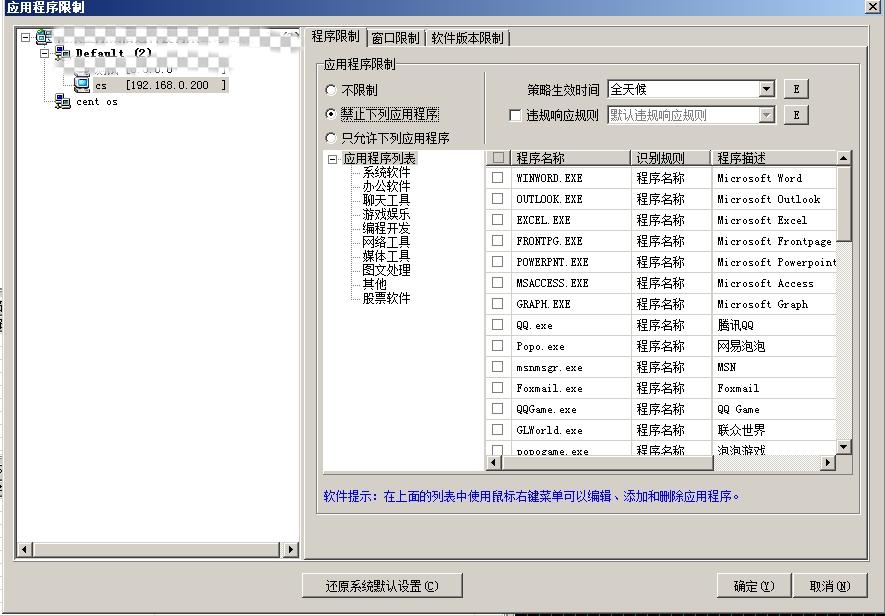Click the E button beside 策略生效时间

coord(795,89)
